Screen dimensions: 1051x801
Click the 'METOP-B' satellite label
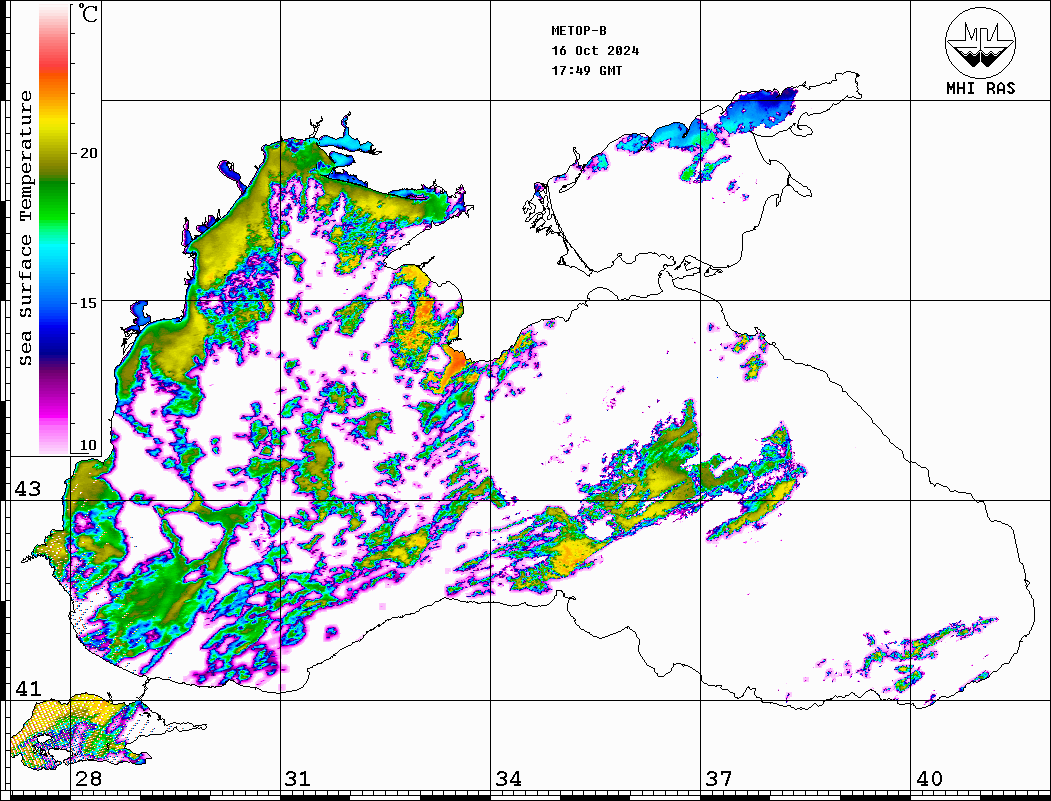point(579,30)
